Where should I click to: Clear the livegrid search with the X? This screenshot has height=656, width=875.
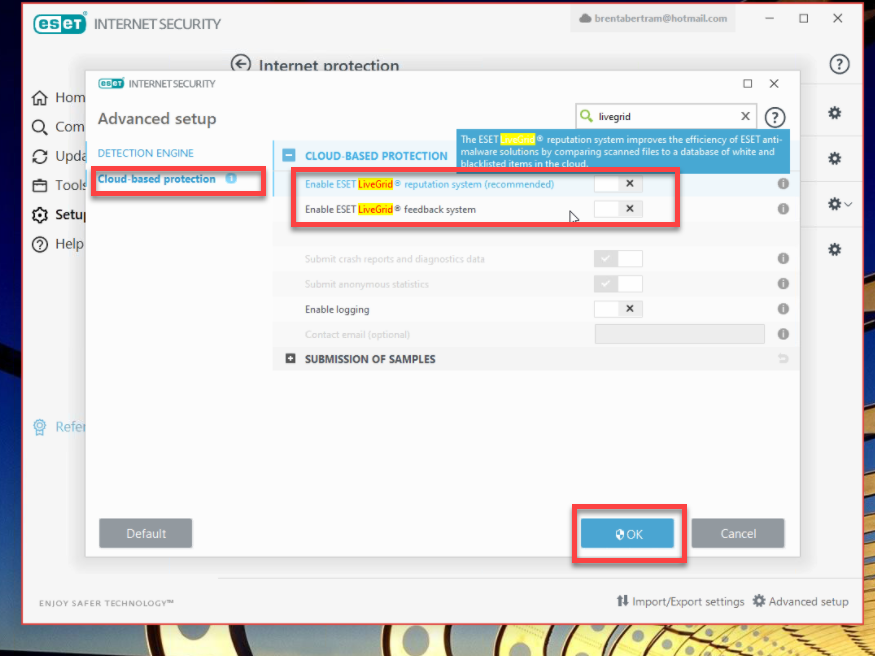tap(745, 116)
